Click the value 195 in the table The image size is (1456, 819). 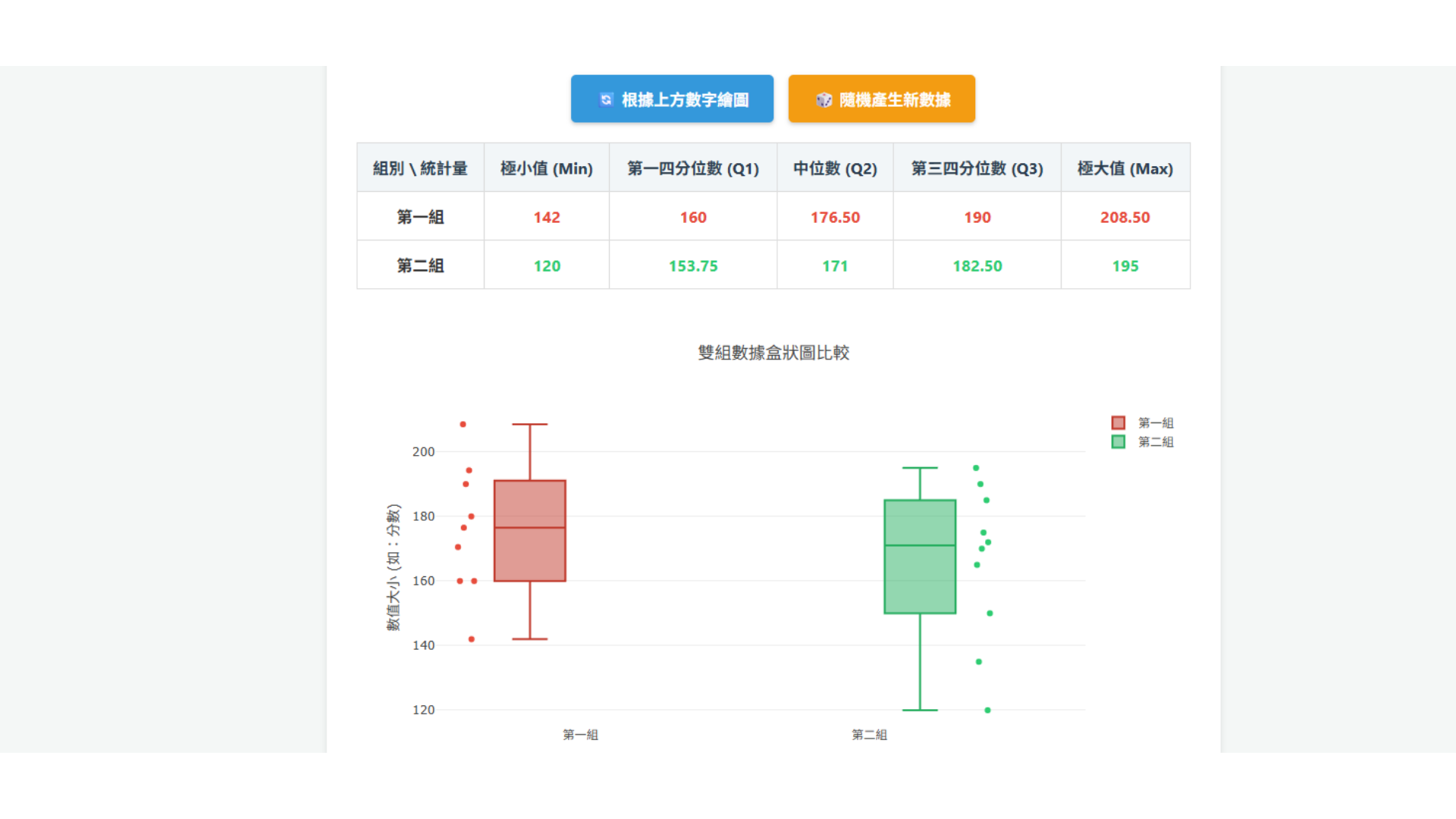tap(1125, 265)
